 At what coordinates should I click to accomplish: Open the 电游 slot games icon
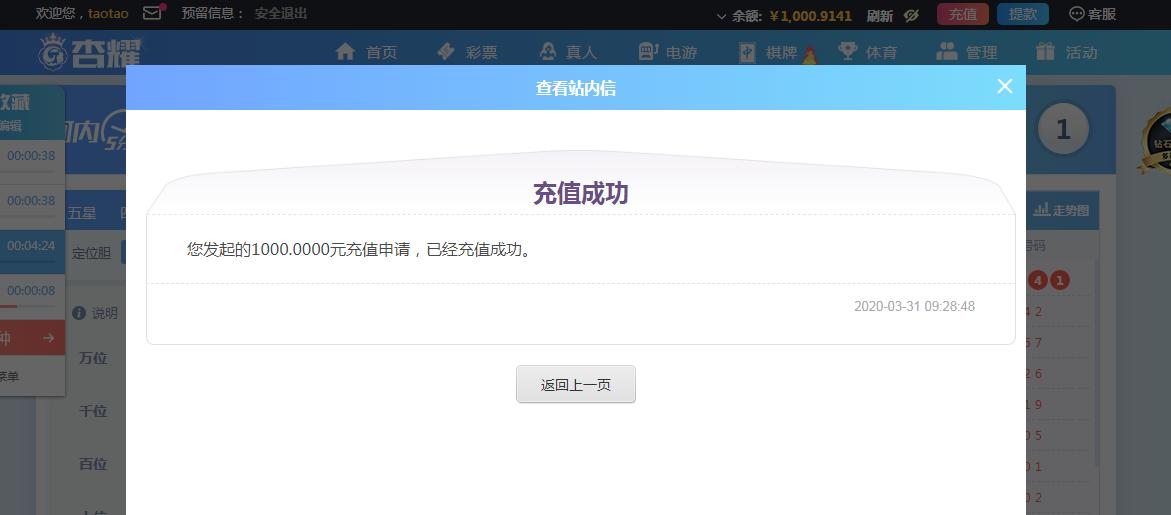click(x=648, y=52)
